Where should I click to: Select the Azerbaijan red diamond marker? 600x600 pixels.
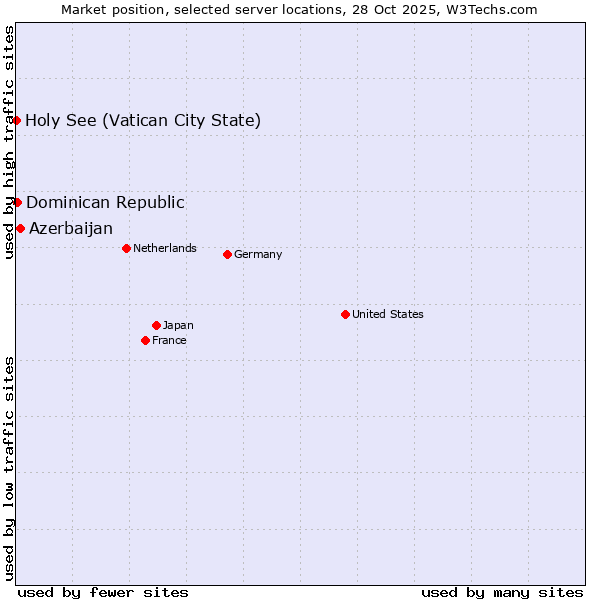point(21,228)
